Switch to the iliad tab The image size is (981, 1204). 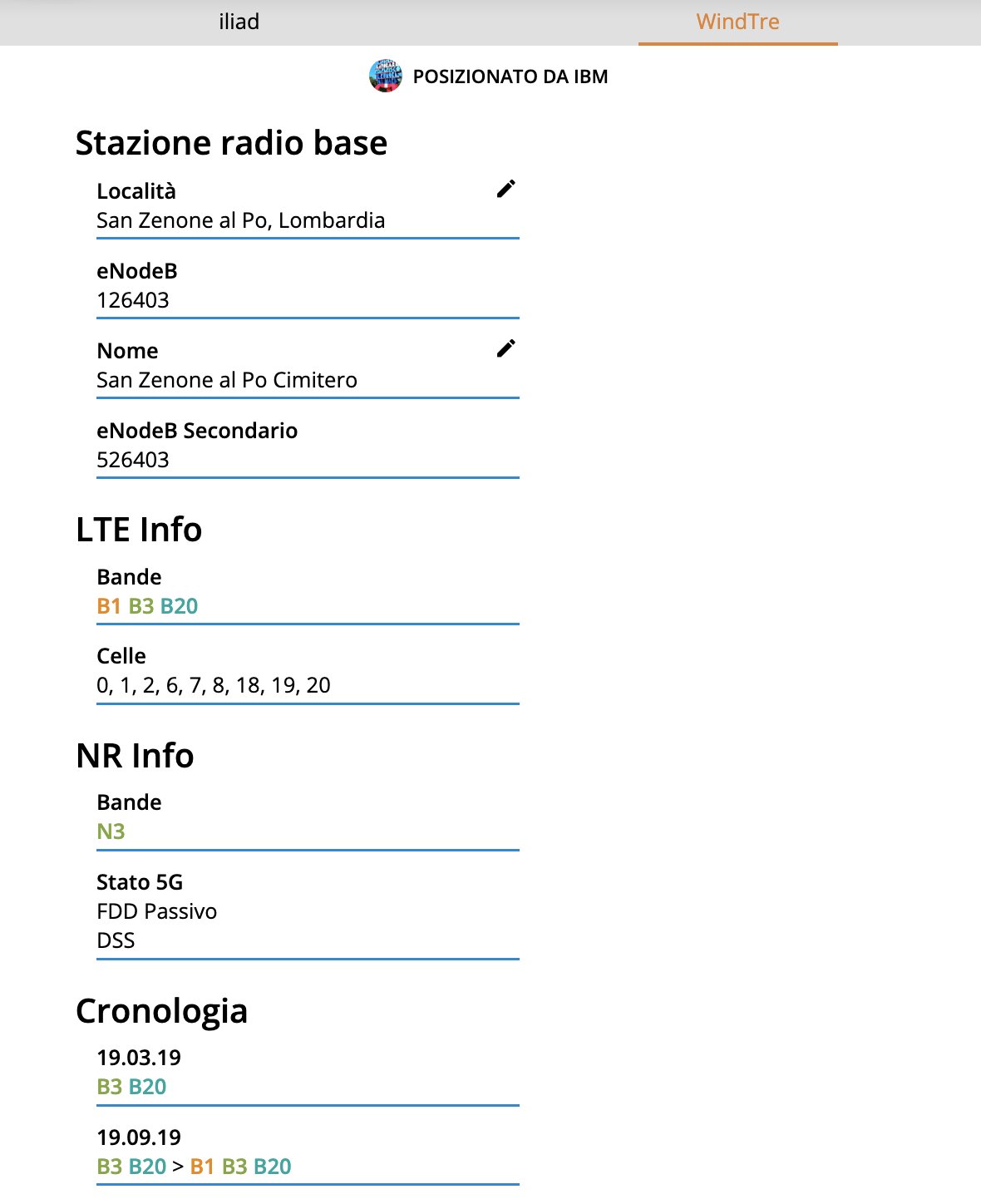239,22
